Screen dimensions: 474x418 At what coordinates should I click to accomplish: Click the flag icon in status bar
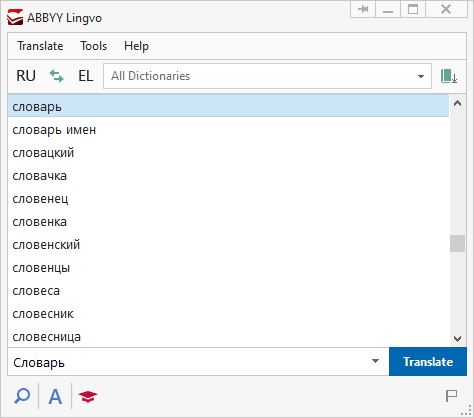click(451, 396)
